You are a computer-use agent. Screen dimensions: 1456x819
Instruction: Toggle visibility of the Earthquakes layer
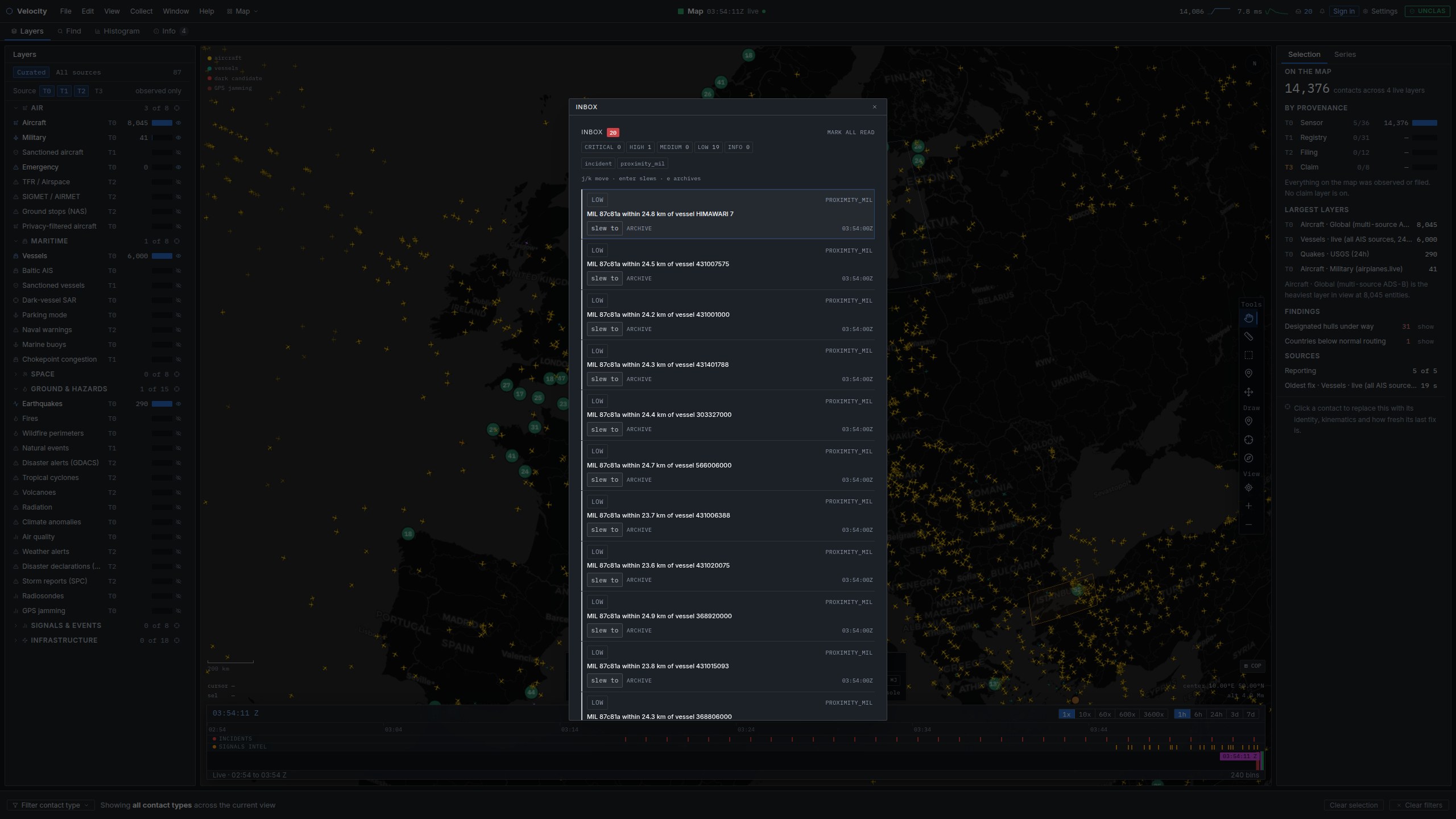tap(178, 404)
